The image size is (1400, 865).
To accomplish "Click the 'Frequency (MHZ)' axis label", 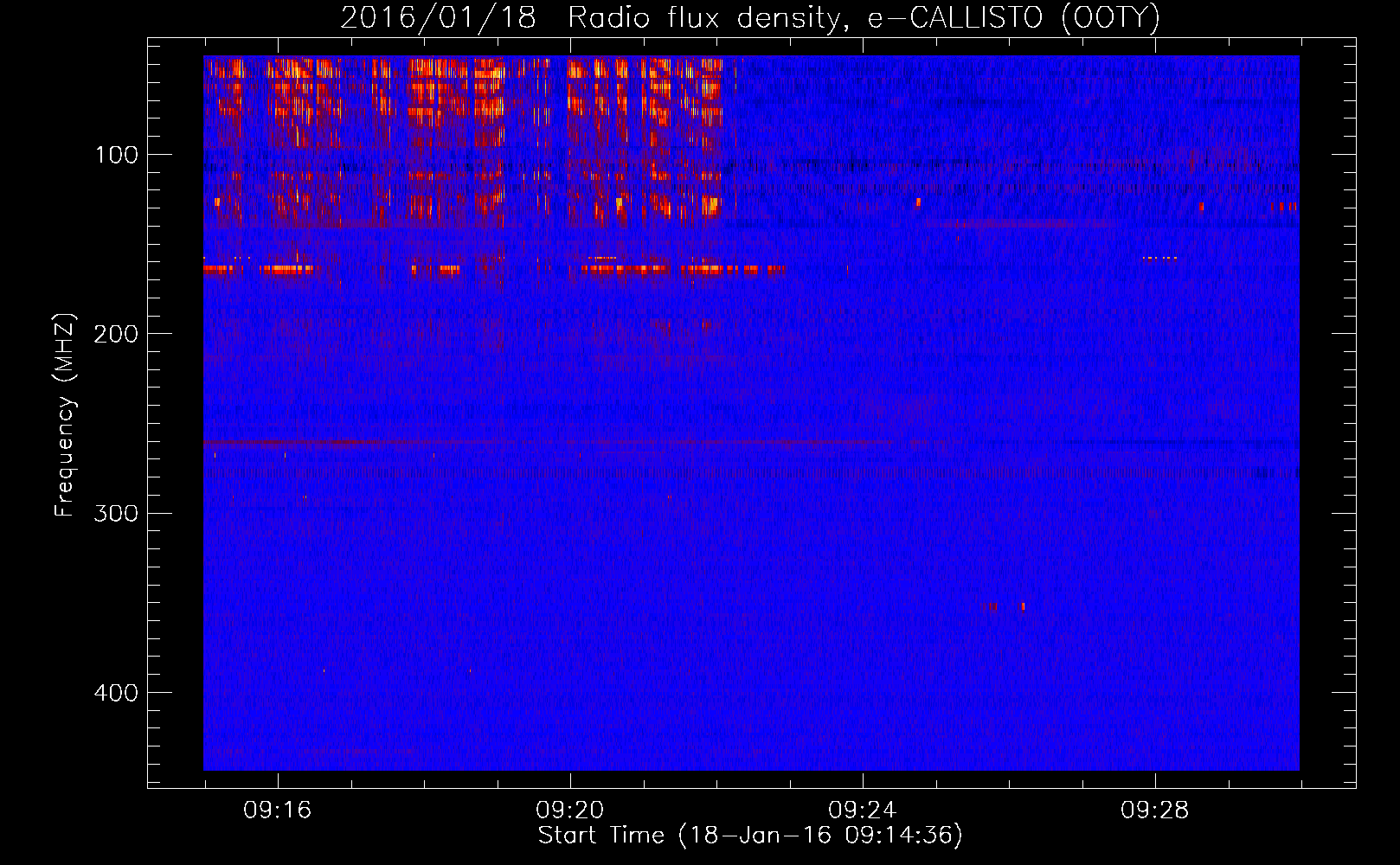I will point(65,415).
